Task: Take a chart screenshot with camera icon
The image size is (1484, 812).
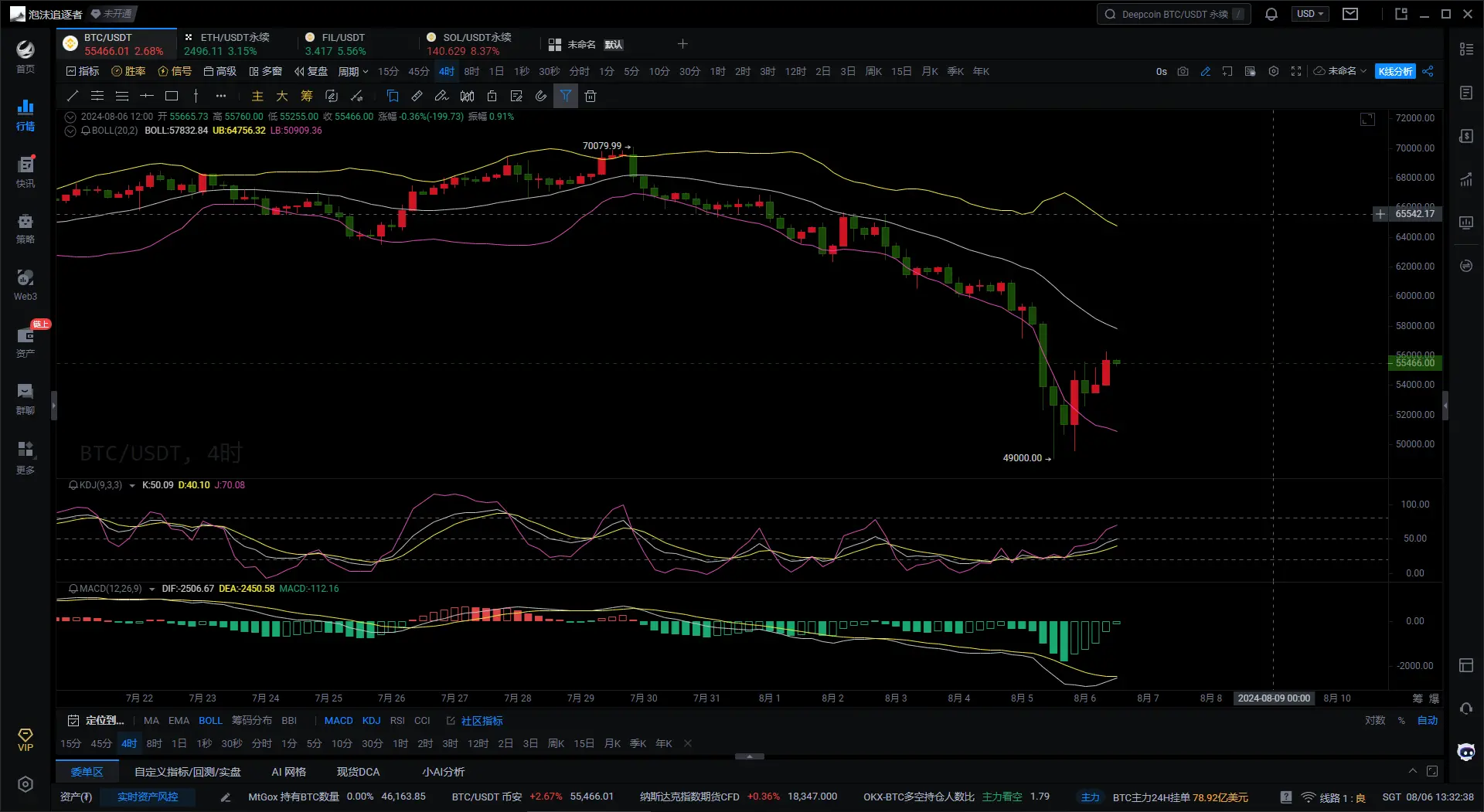Action: (x=1183, y=71)
